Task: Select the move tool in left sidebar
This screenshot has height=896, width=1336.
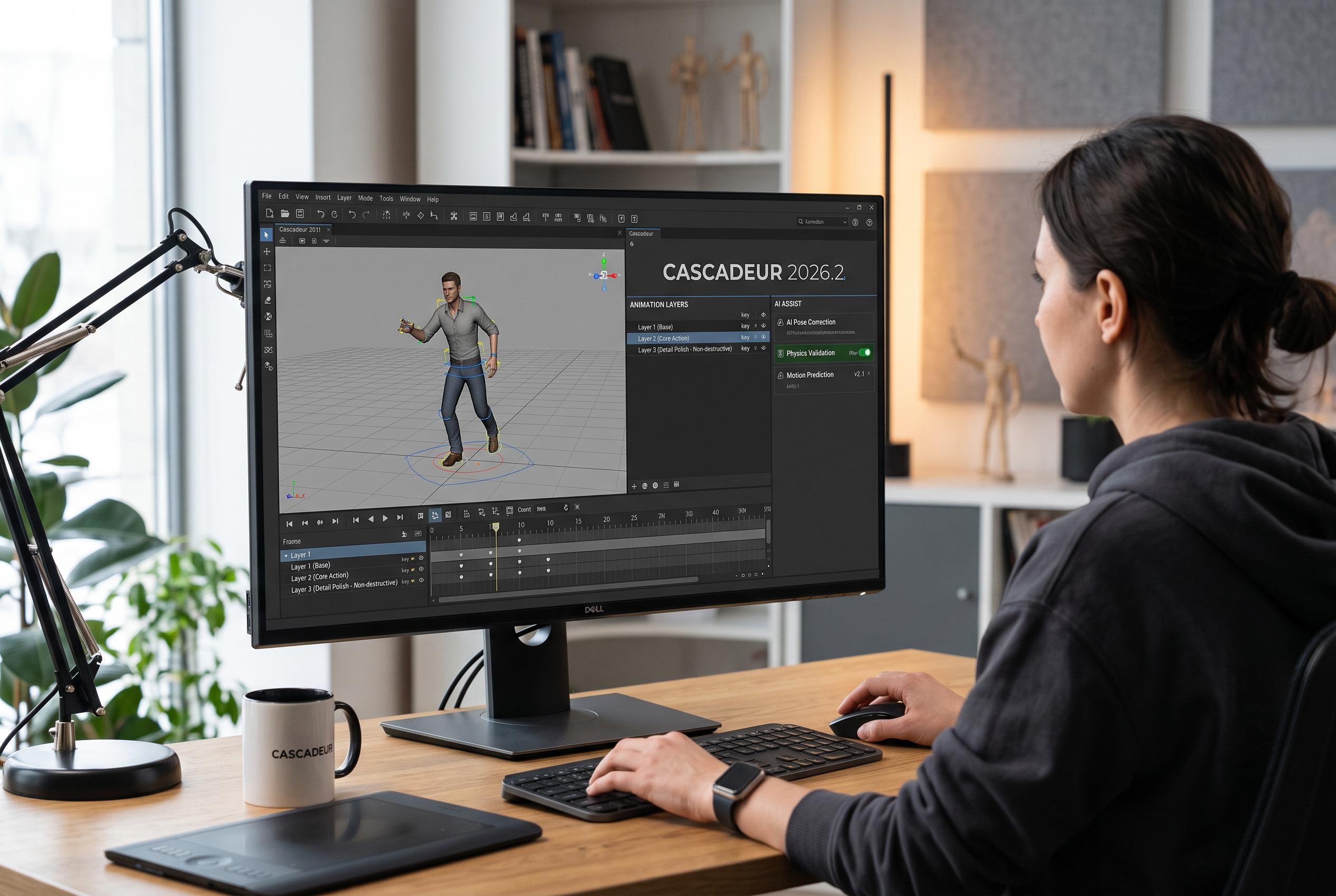Action: (x=266, y=251)
